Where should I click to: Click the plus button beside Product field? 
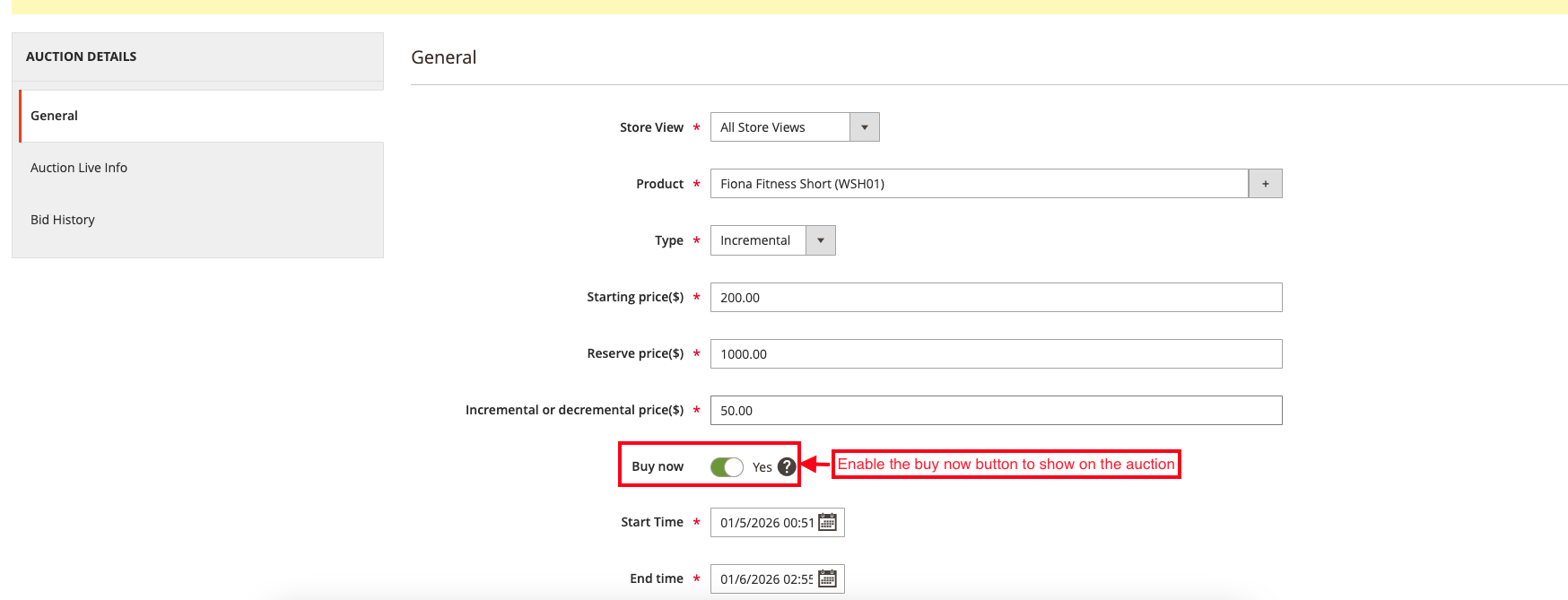coord(1265,184)
